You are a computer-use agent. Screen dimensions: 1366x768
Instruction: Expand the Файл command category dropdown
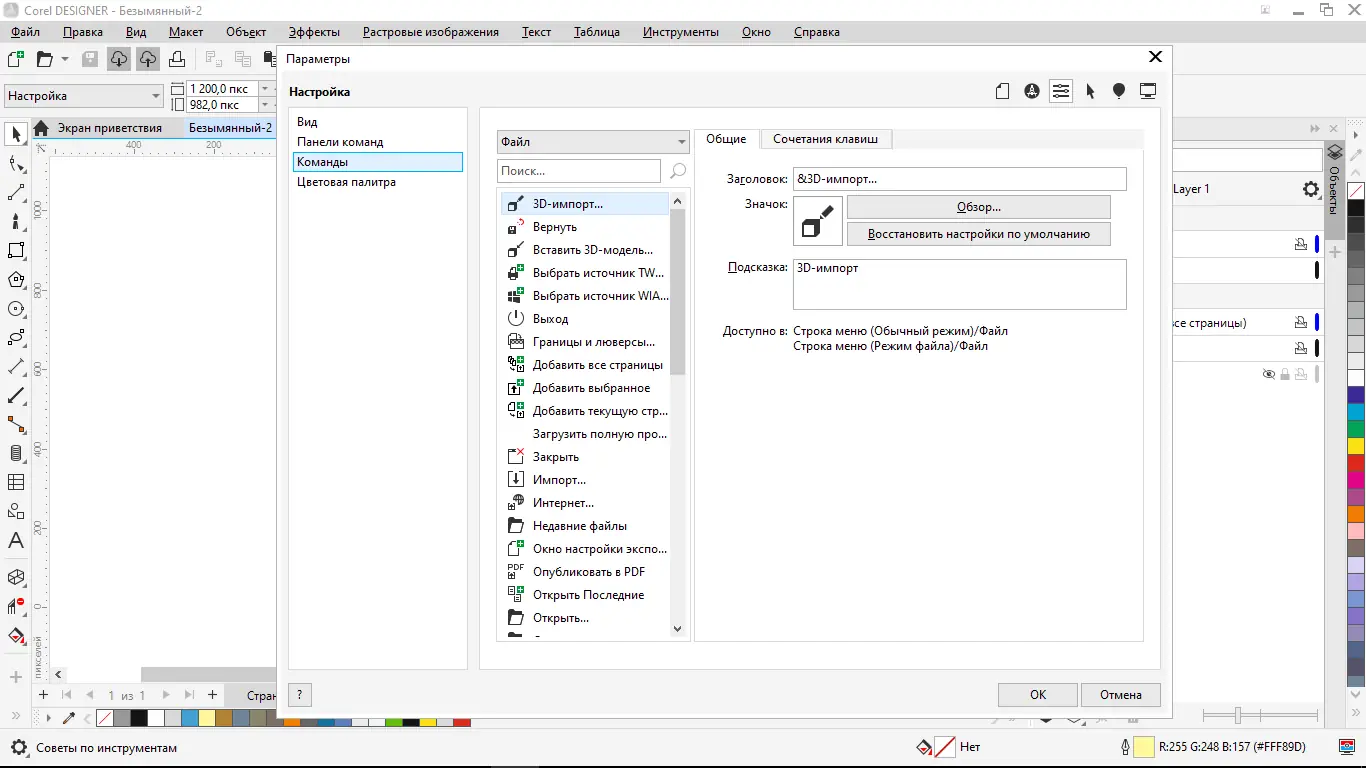click(593, 142)
